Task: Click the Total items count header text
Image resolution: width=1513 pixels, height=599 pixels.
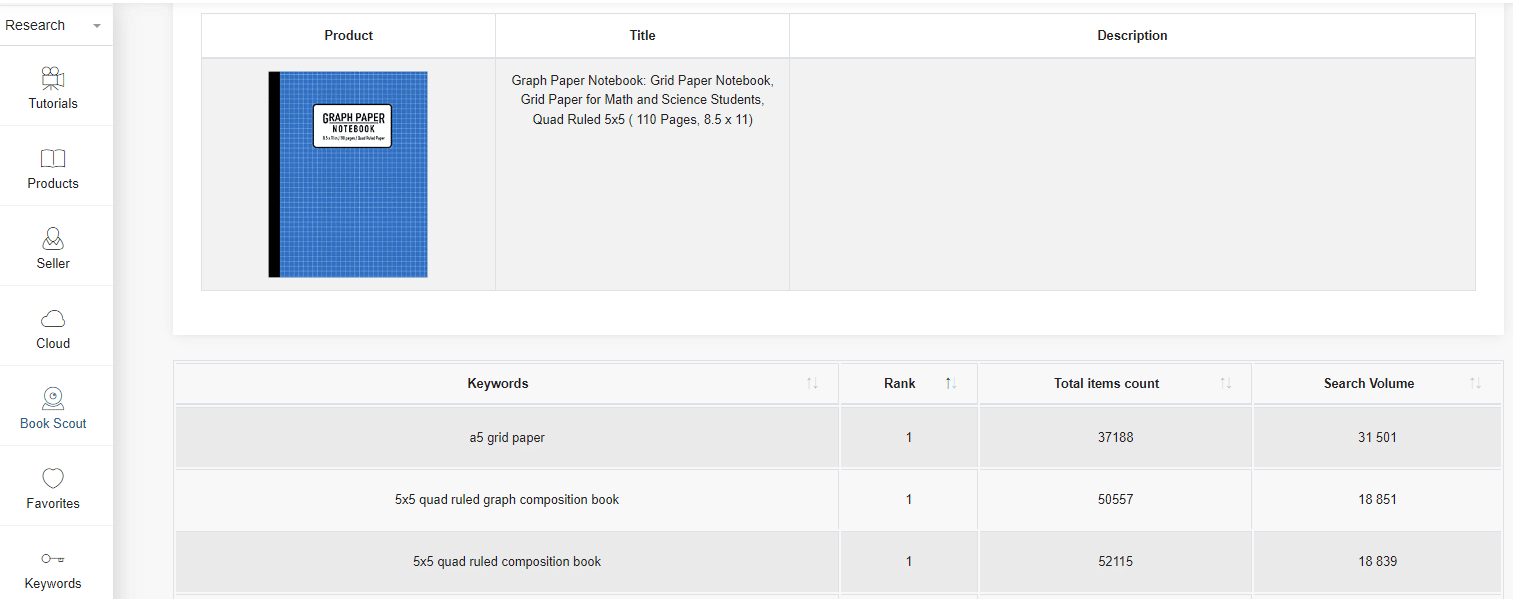Action: click(1107, 383)
